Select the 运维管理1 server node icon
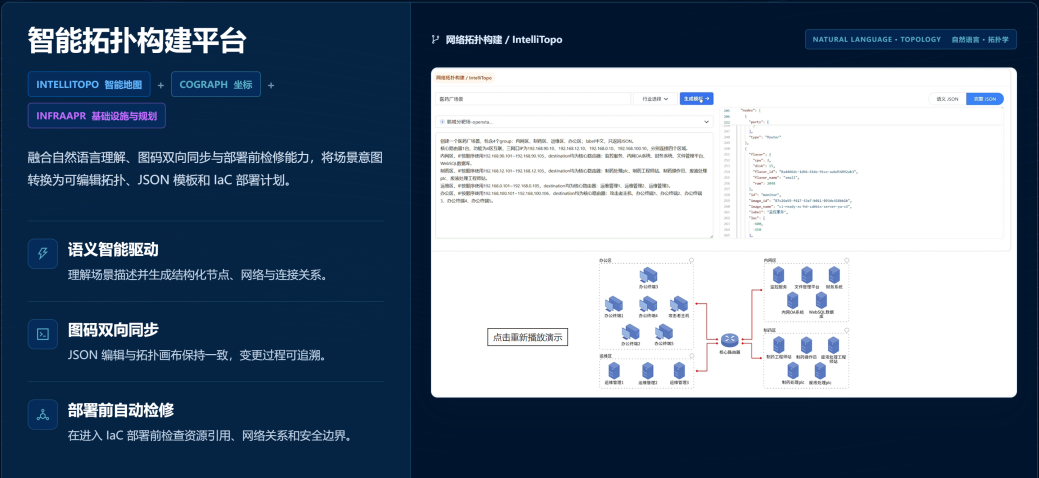Viewport: 1039px width, 478px height. [x=613, y=371]
